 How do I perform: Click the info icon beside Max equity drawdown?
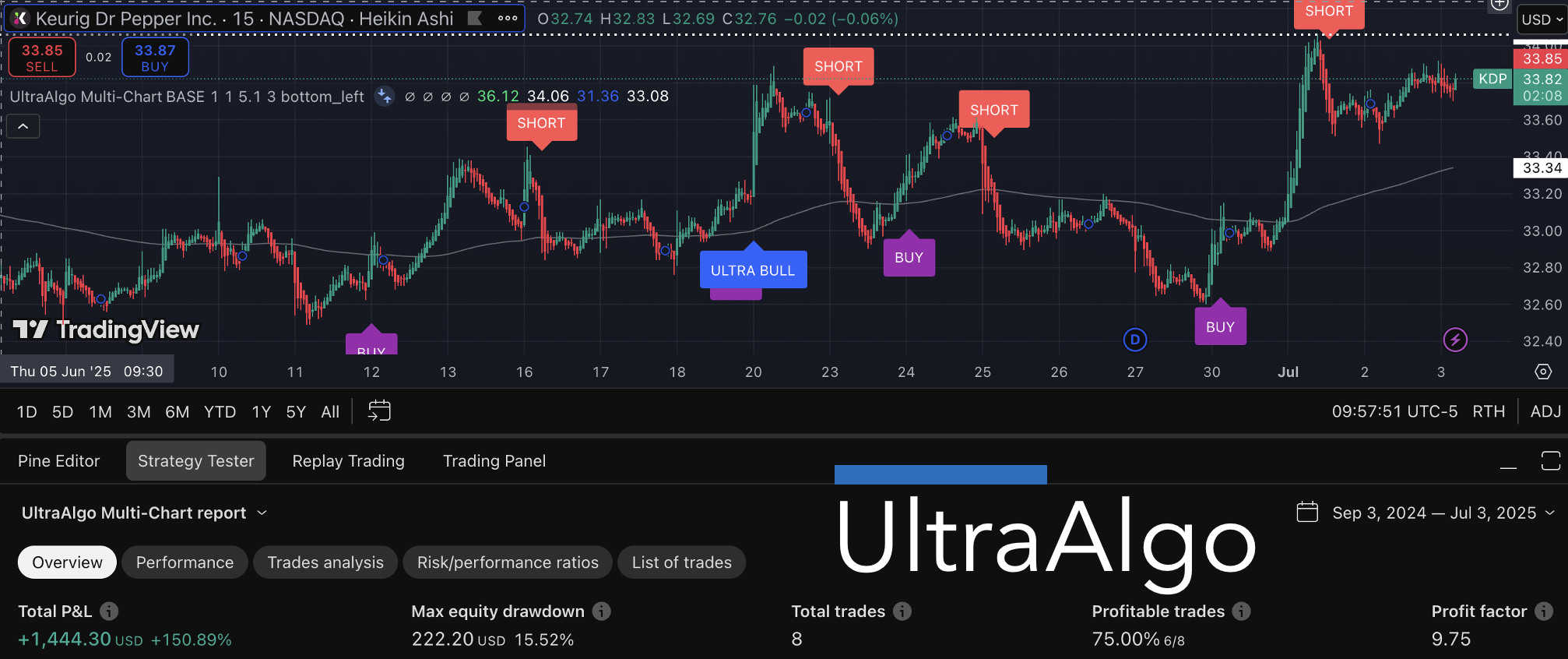601,611
